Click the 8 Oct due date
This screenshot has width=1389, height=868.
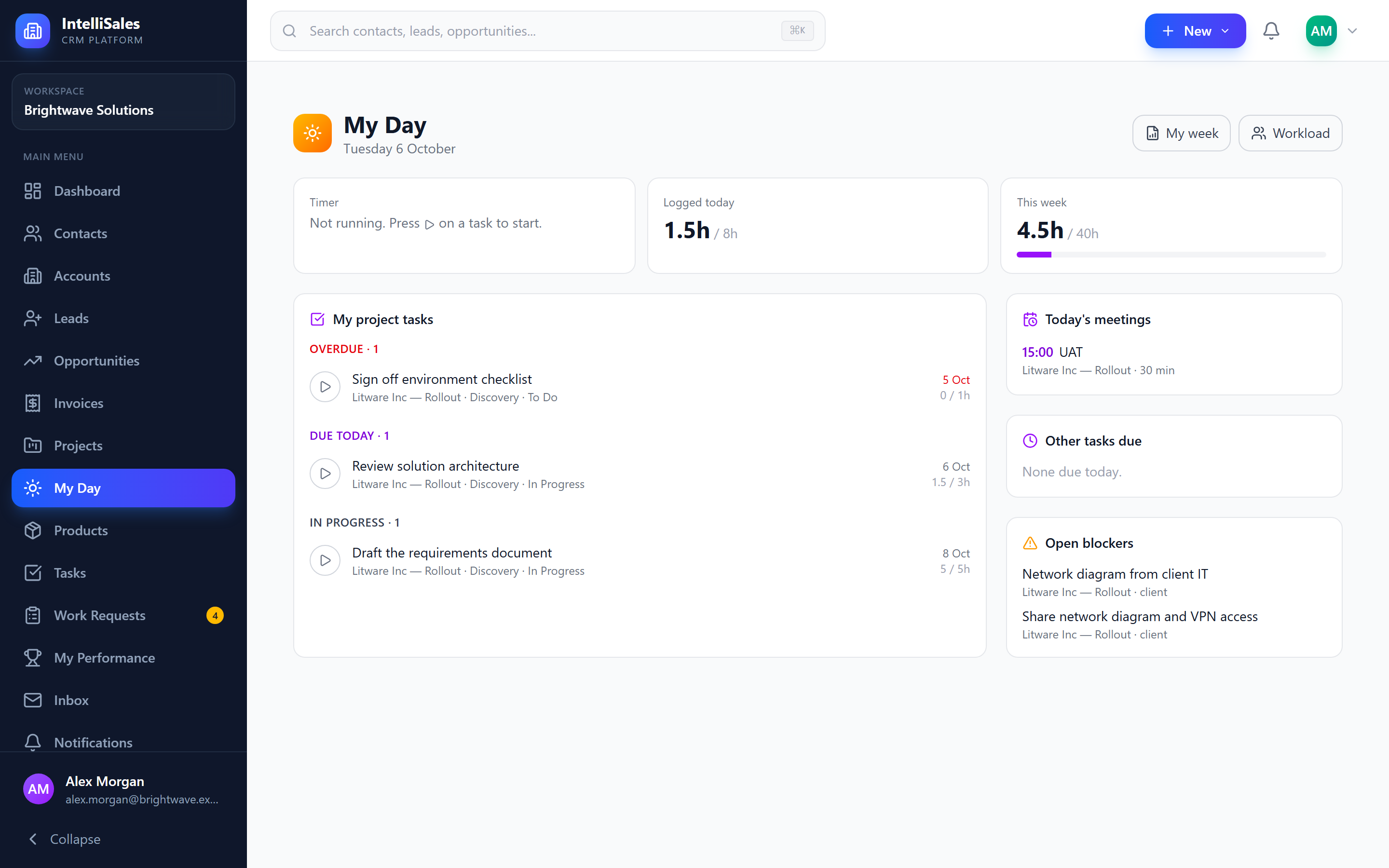click(956, 554)
